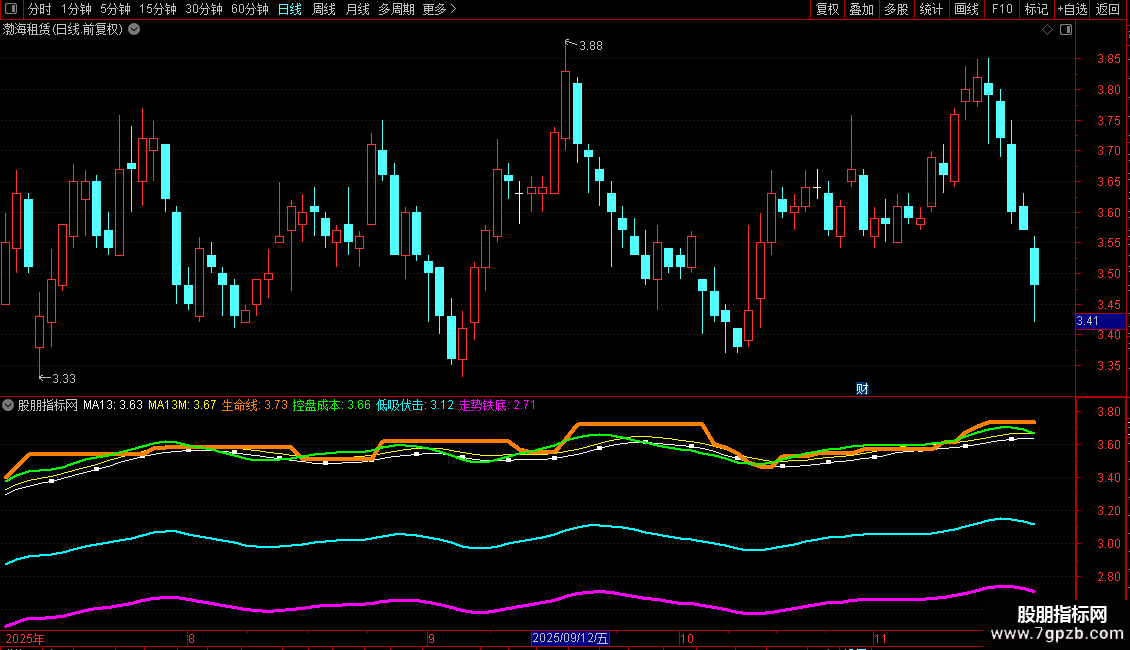
Task: Open the 标记 marker tool
Action: click(1036, 9)
